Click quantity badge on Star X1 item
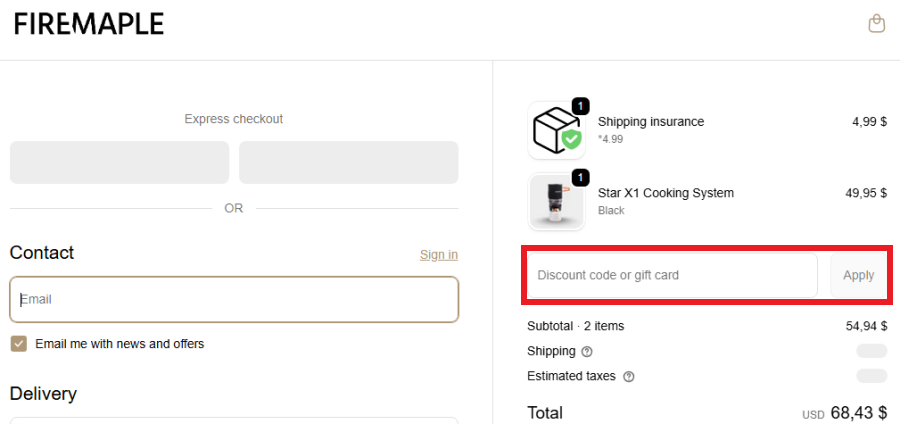This screenshot has width=900, height=424. tap(581, 177)
